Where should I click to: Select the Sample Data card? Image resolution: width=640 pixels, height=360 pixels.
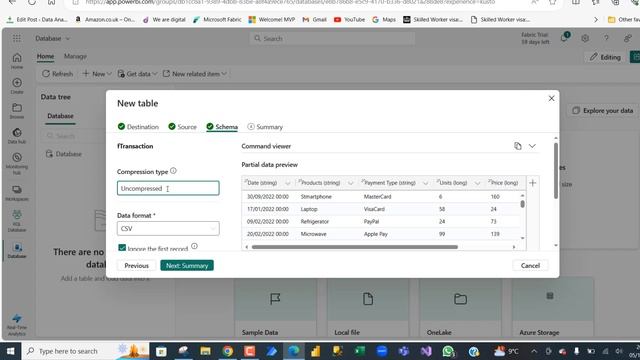[x=276, y=308]
